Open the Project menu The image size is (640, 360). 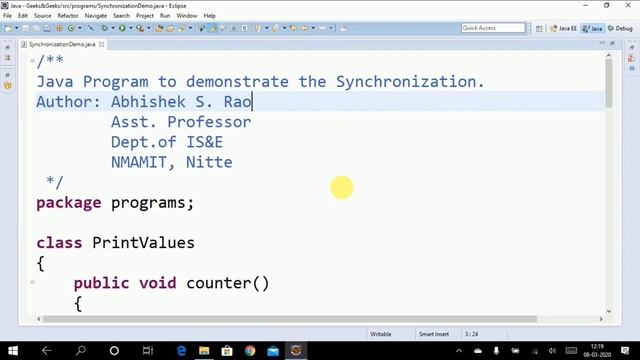click(145, 16)
